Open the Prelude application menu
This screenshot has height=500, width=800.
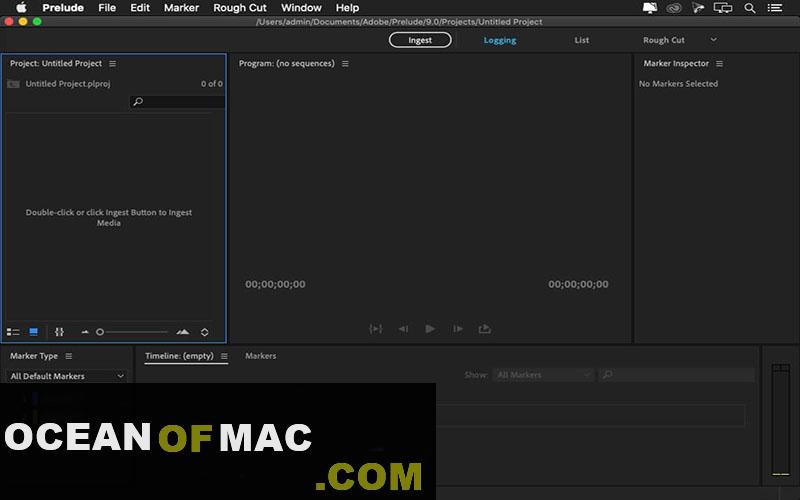[x=63, y=8]
